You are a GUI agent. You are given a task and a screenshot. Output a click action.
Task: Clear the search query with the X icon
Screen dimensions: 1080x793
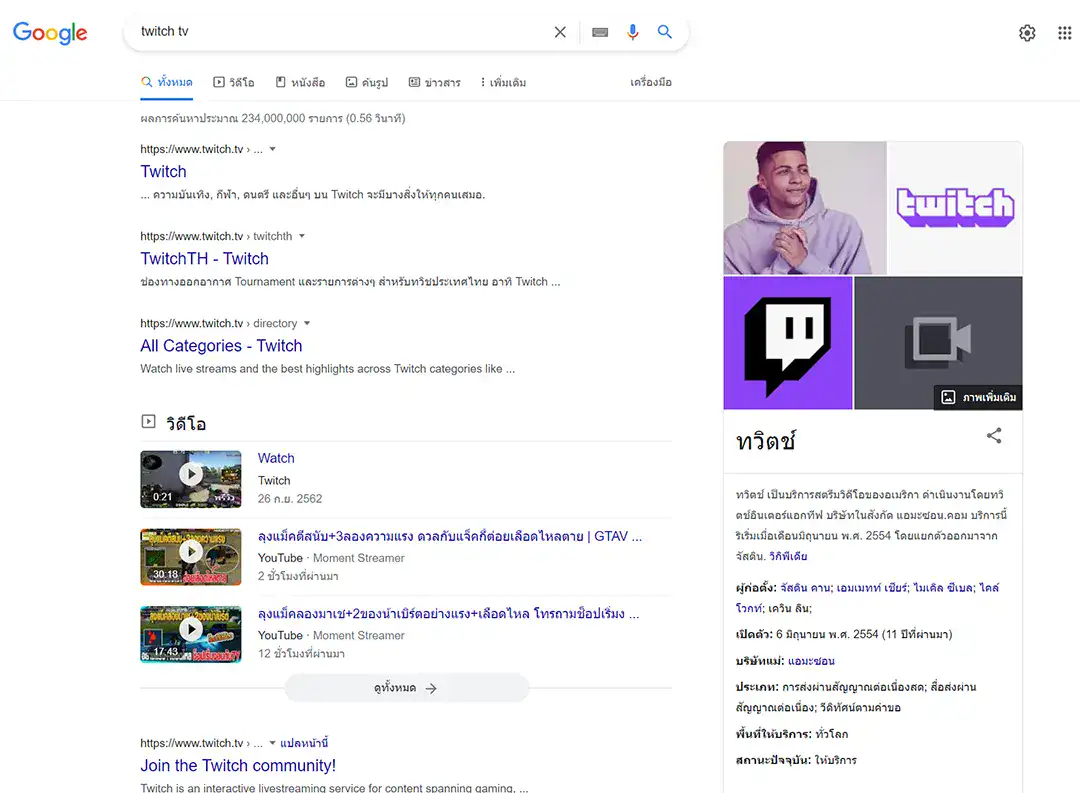click(x=559, y=31)
